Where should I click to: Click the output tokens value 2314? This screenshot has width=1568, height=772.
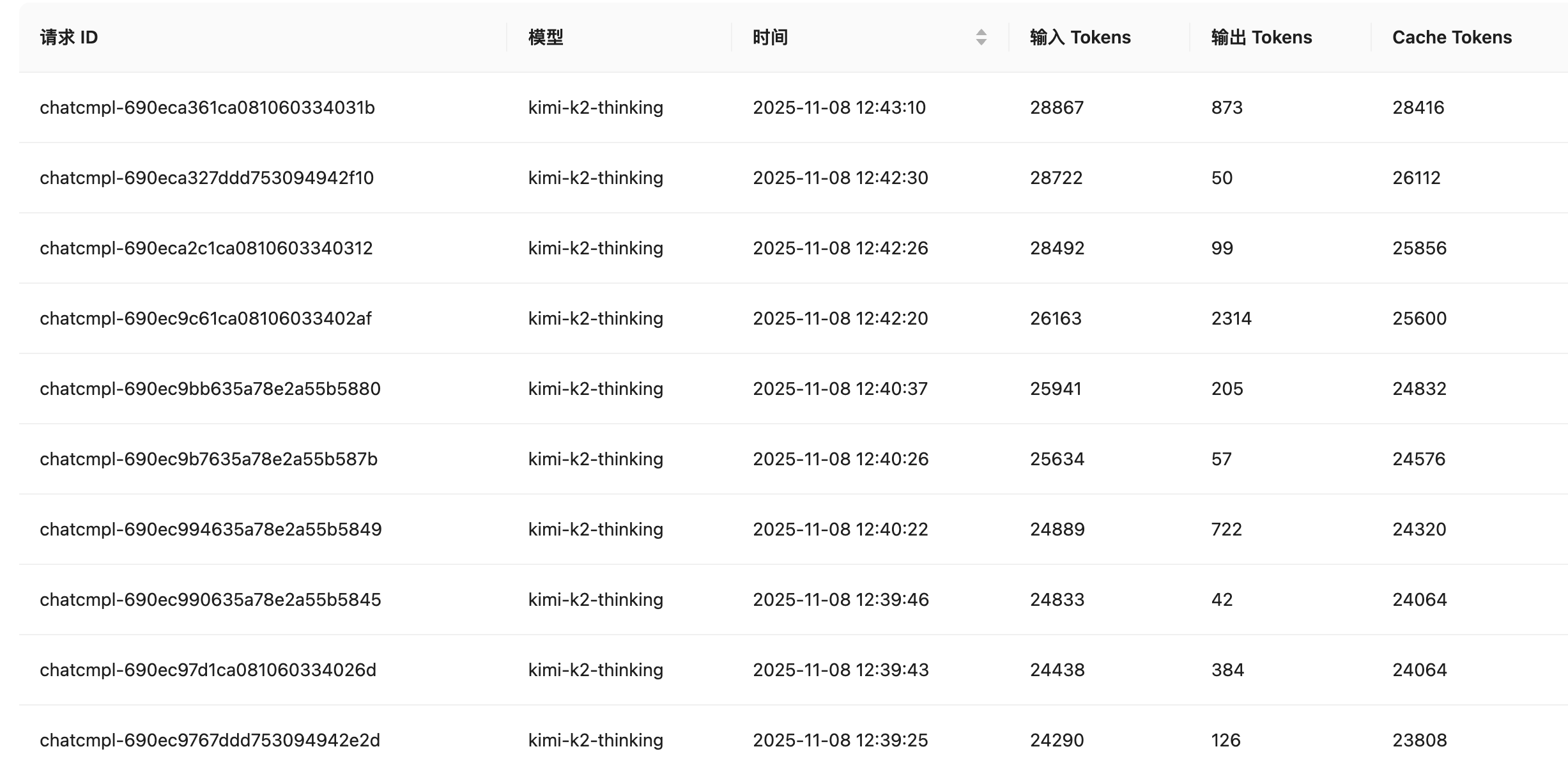point(1231,318)
